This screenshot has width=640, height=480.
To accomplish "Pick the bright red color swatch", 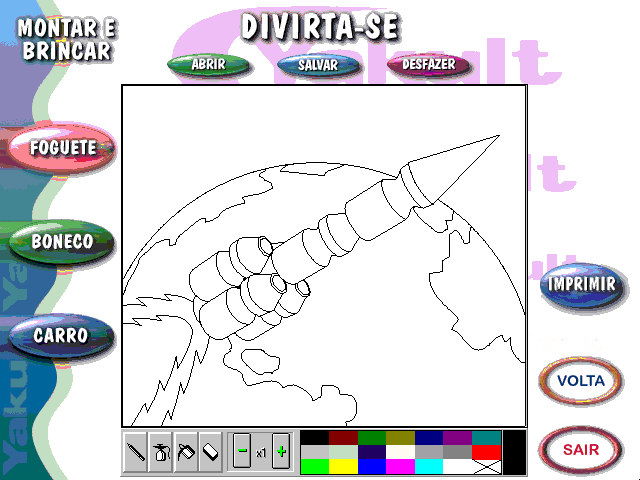I will click(x=487, y=452).
